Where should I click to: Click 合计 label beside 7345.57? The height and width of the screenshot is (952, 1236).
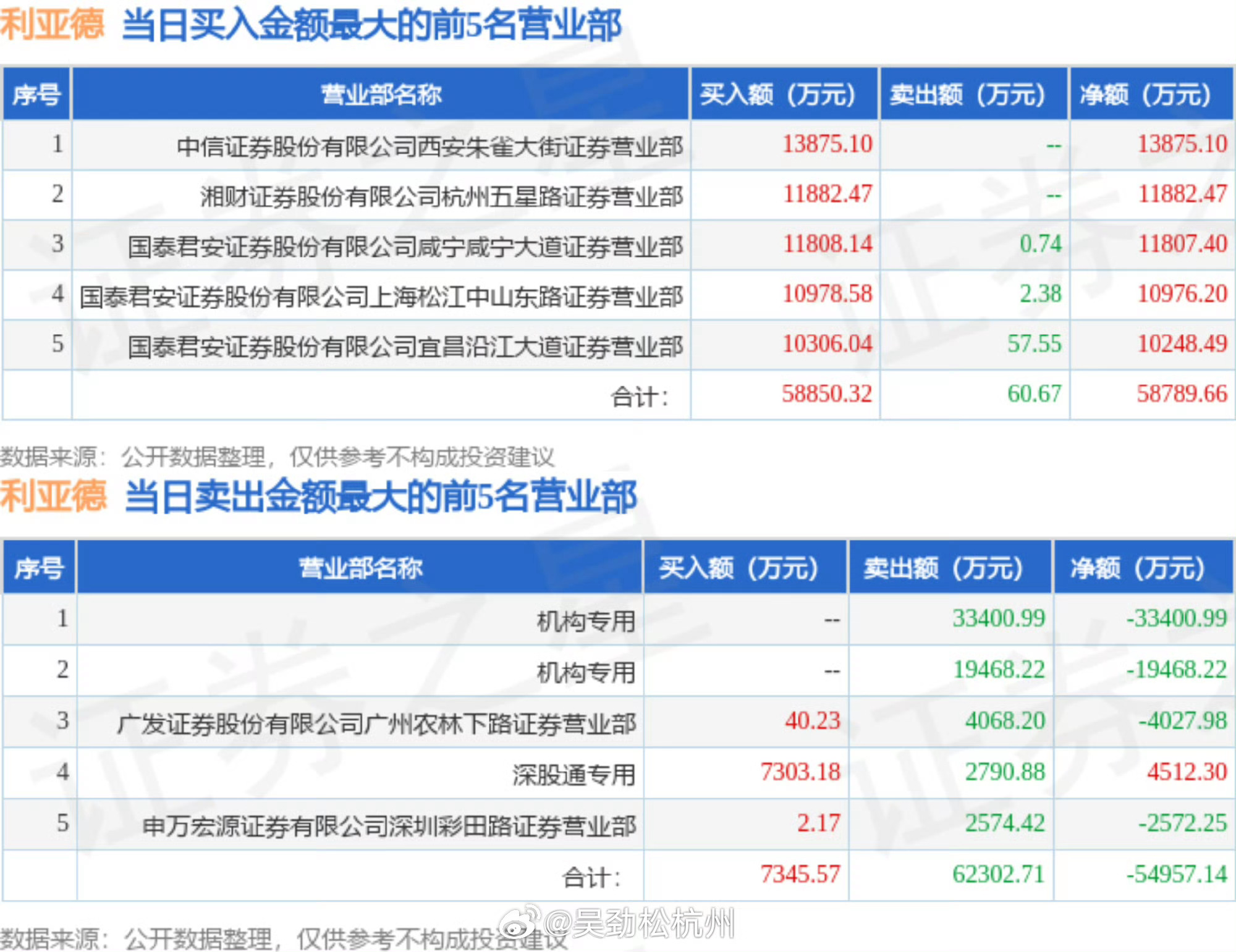tap(591, 877)
